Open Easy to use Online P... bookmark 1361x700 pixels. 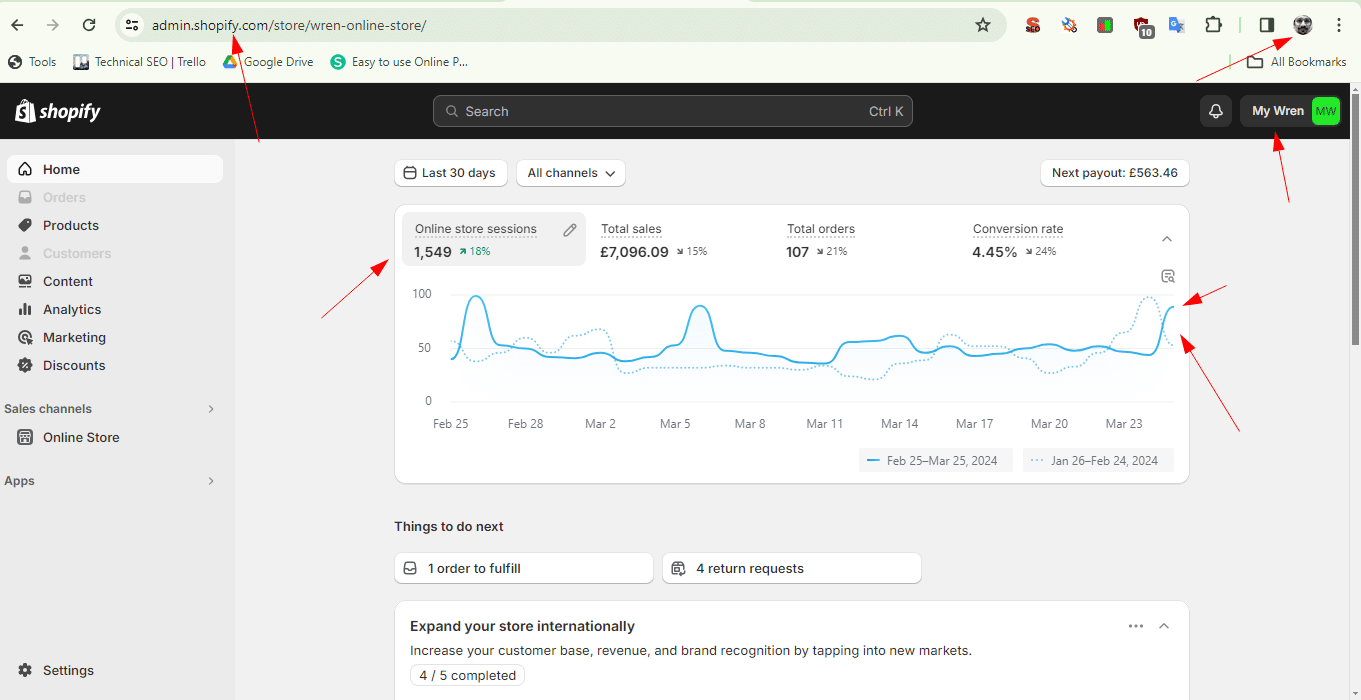point(399,62)
